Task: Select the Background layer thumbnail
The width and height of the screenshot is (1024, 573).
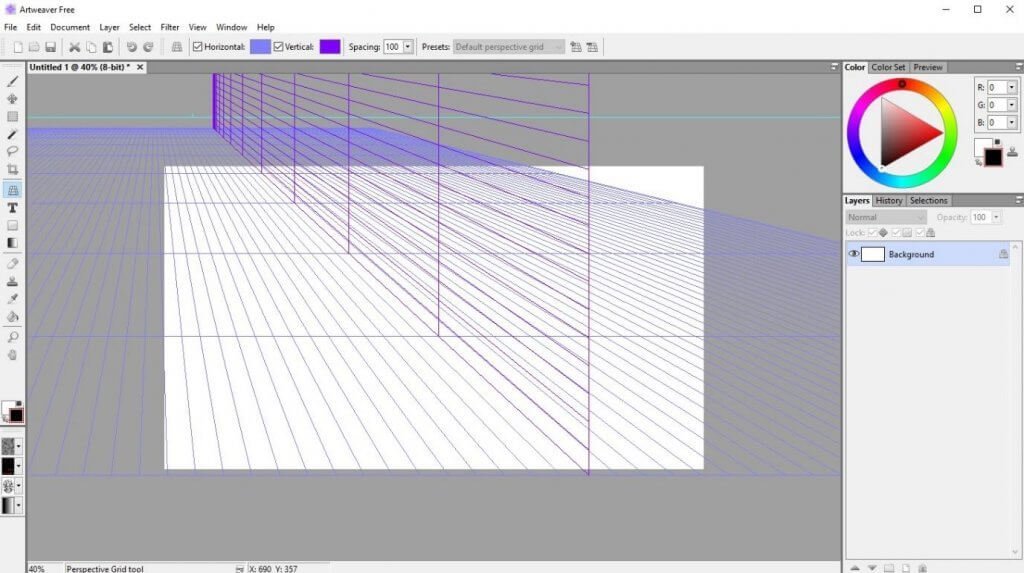Action: (872, 254)
